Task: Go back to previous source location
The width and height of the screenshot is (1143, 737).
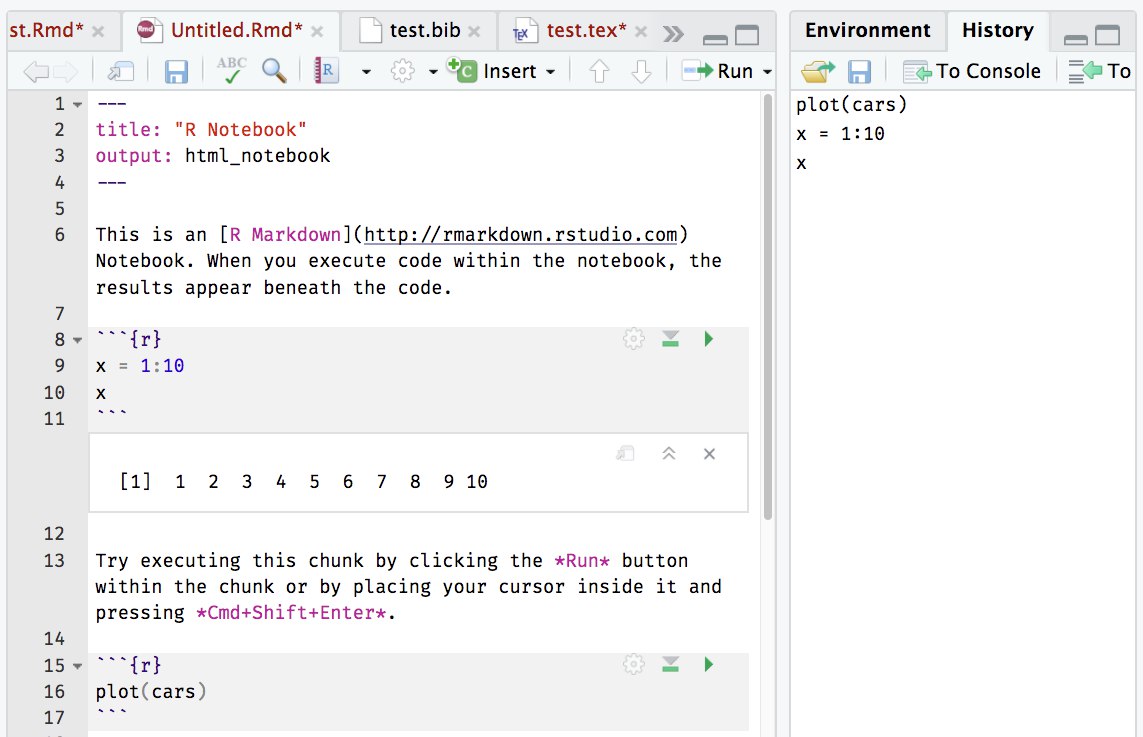Action: click(36, 71)
